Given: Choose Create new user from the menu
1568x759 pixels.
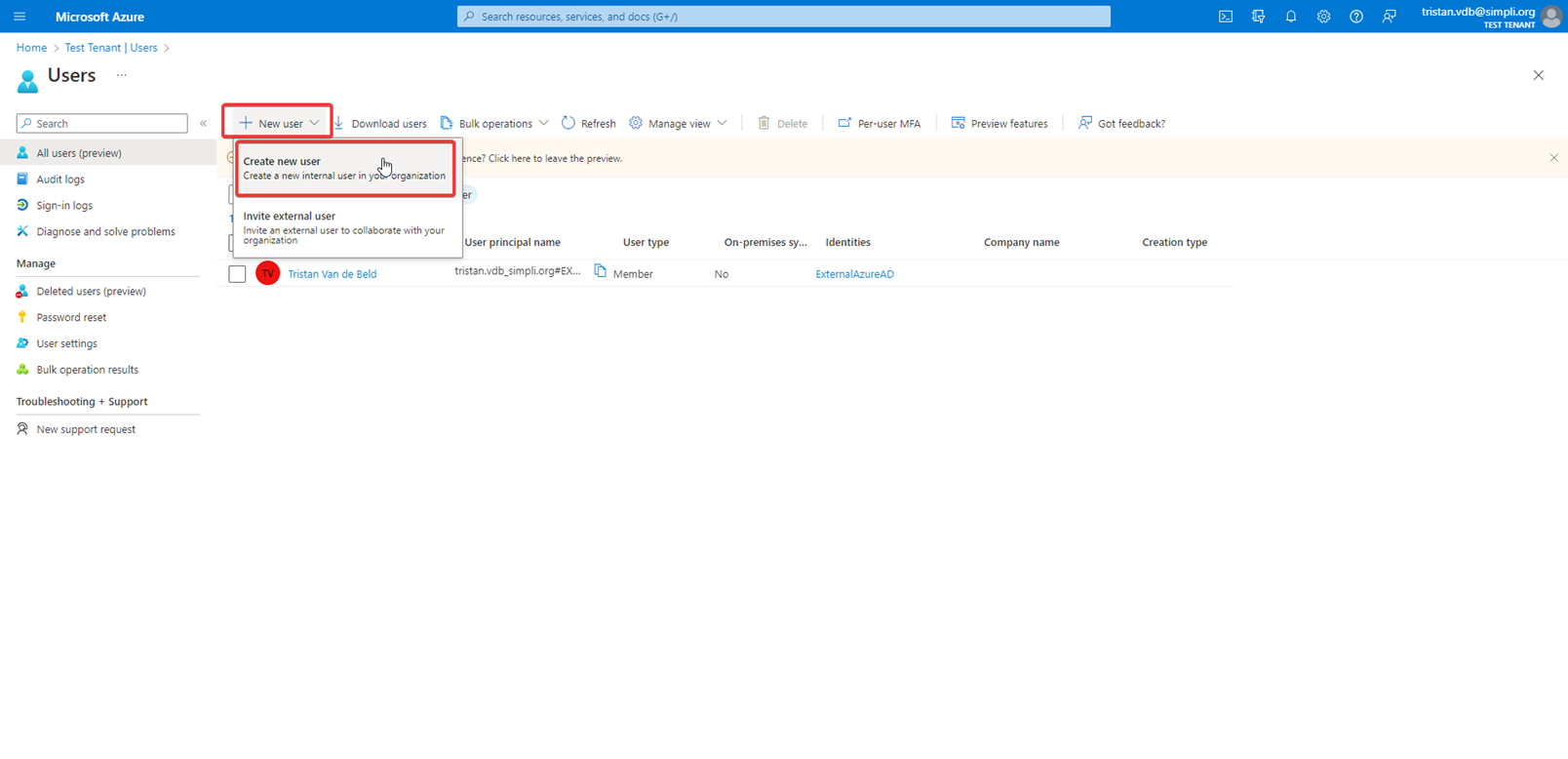Looking at the screenshot, I should (345, 169).
